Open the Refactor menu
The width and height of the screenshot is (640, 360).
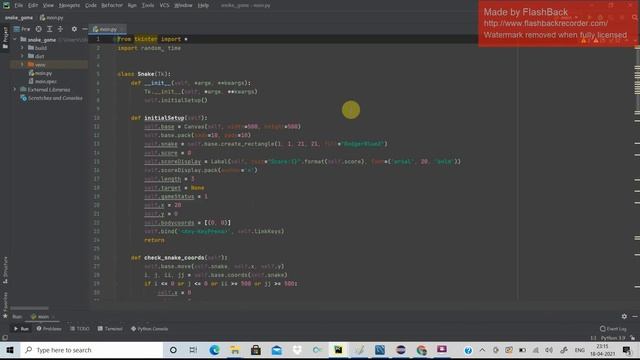pos(112,5)
